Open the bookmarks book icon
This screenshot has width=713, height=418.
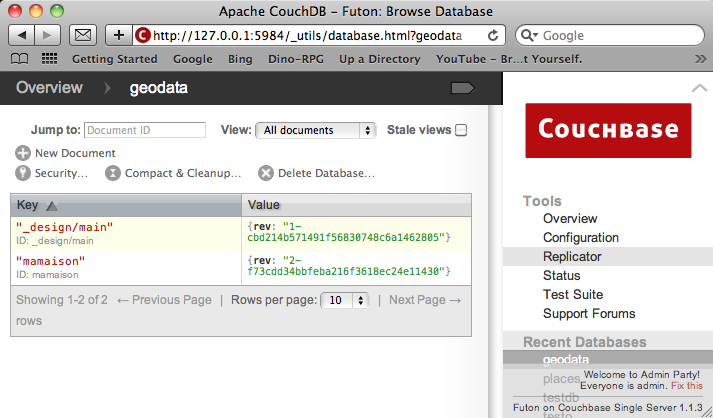tap(20, 59)
